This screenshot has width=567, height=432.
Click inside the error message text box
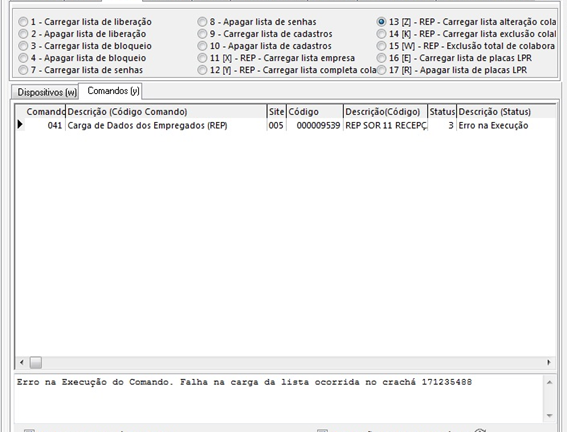click(279, 398)
